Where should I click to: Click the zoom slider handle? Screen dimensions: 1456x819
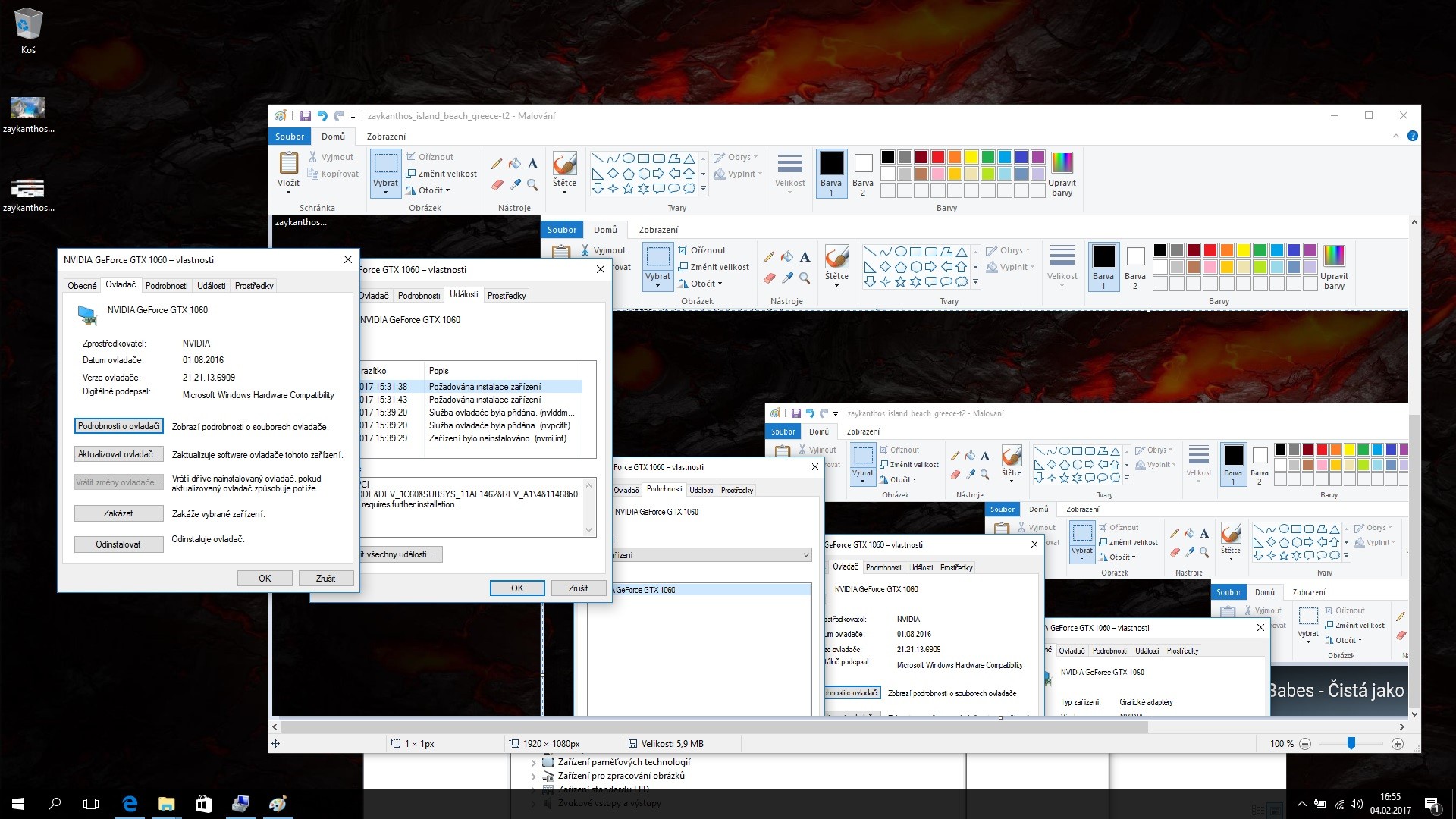[1351, 744]
